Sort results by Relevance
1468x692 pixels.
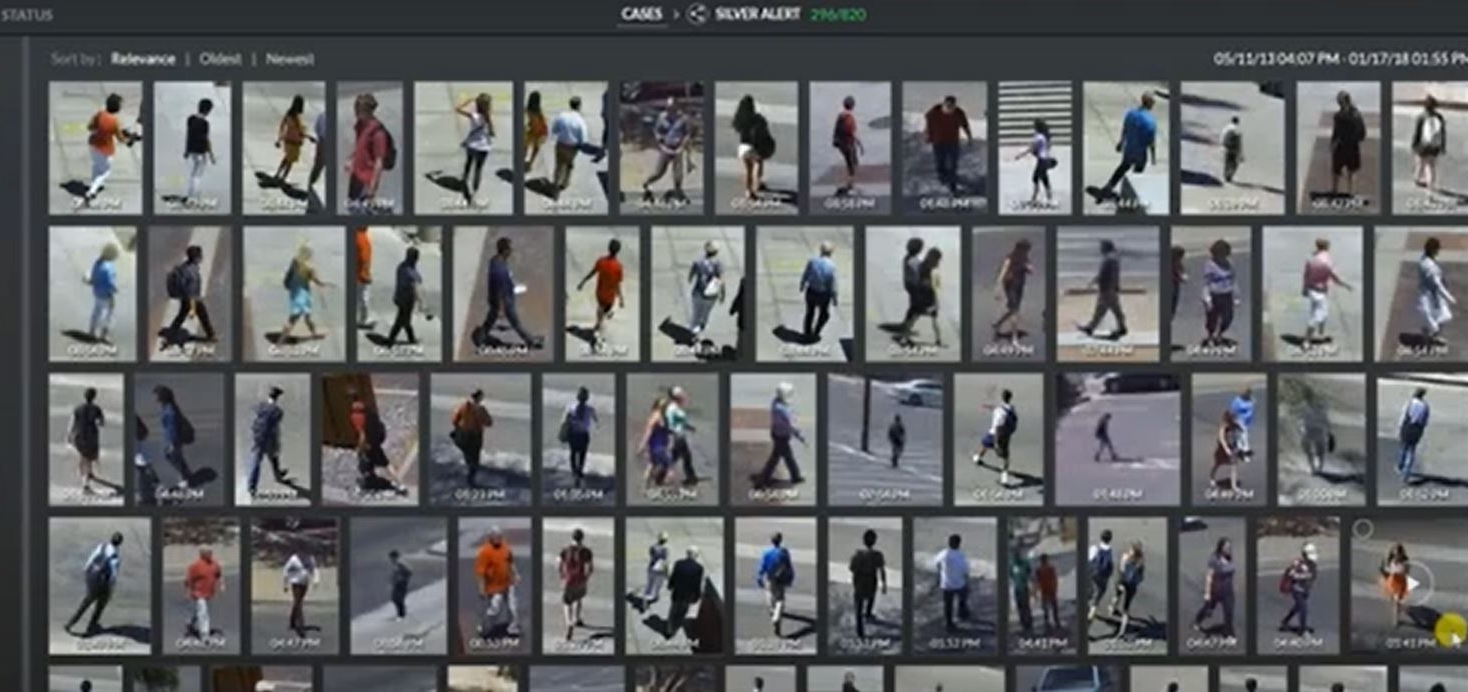tap(143, 59)
